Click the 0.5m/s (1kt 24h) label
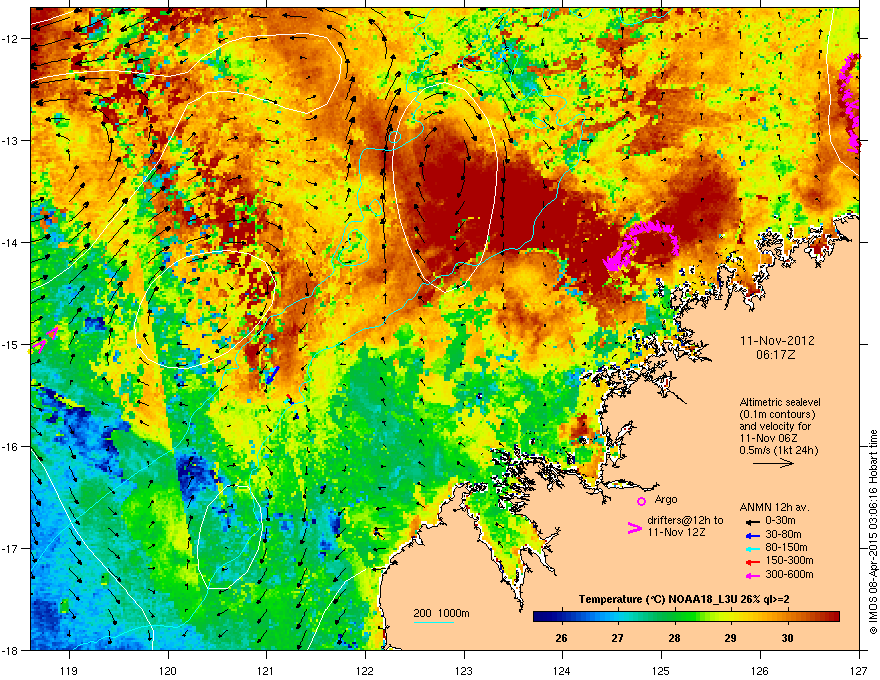Viewport: 880px width, 680px height. coord(779,450)
